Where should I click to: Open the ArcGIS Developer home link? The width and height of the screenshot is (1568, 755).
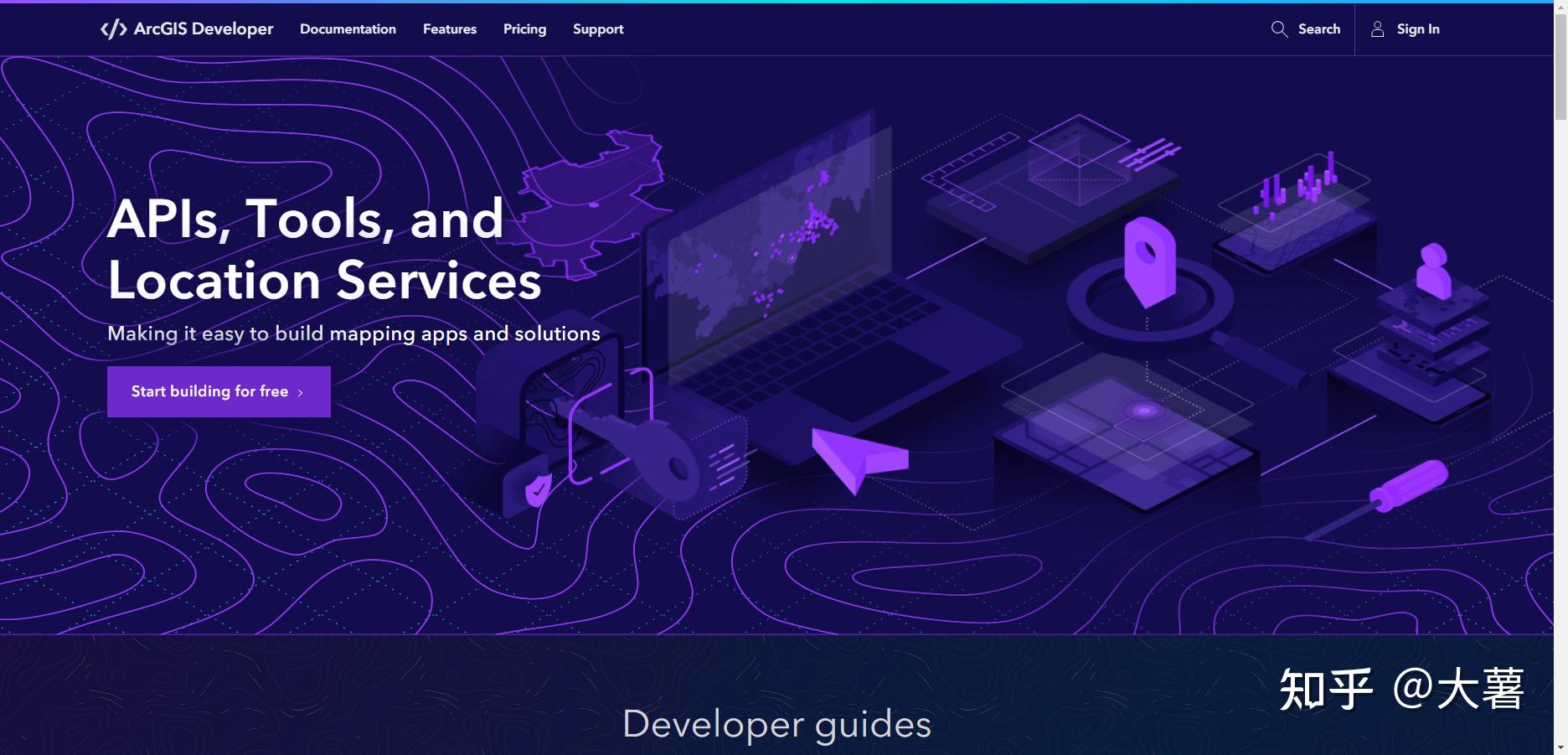click(x=187, y=29)
